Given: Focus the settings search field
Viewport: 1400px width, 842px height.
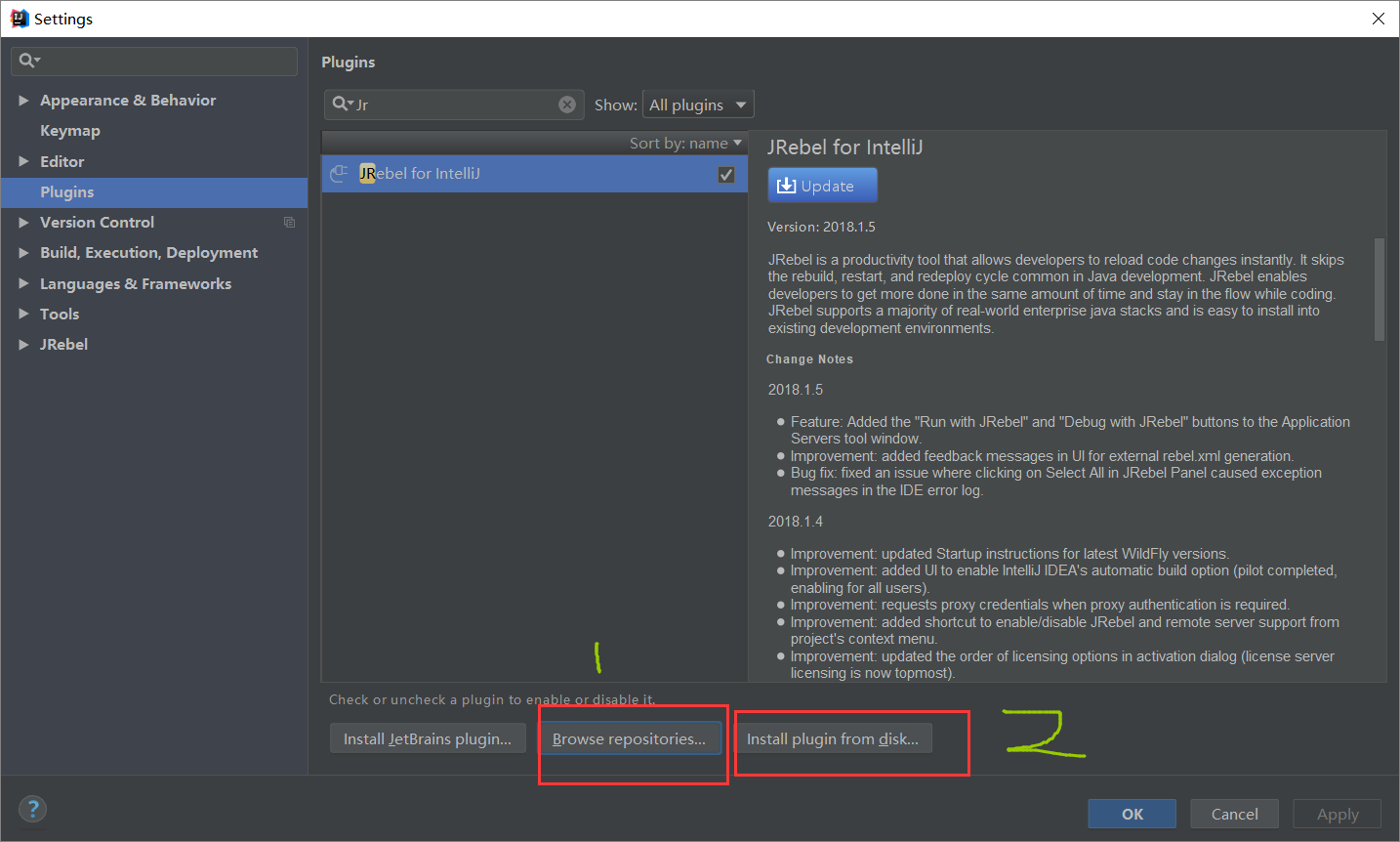Looking at the screenshot, I should [154, 61].
